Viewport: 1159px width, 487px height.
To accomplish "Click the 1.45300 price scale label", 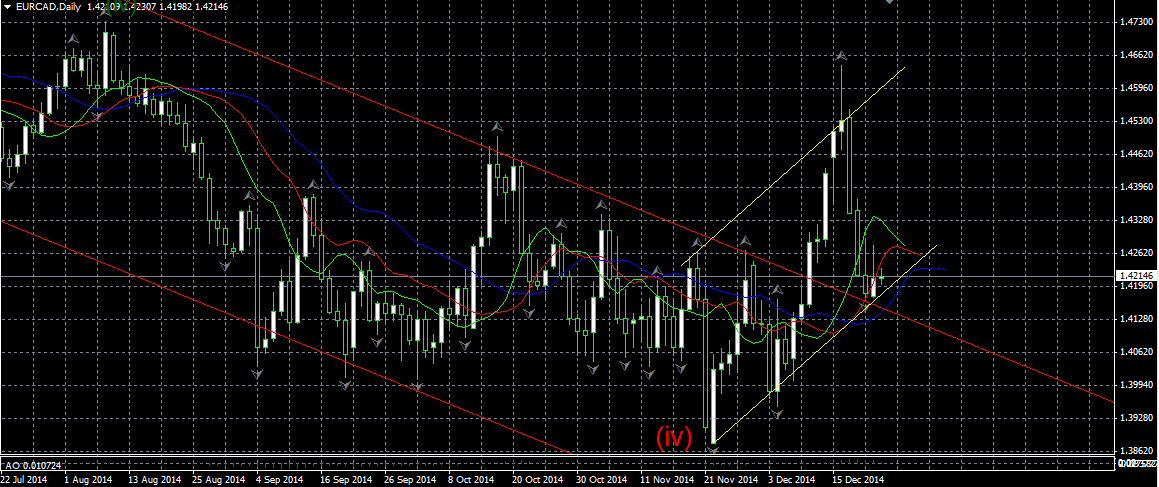I will tap(1135, 121).
